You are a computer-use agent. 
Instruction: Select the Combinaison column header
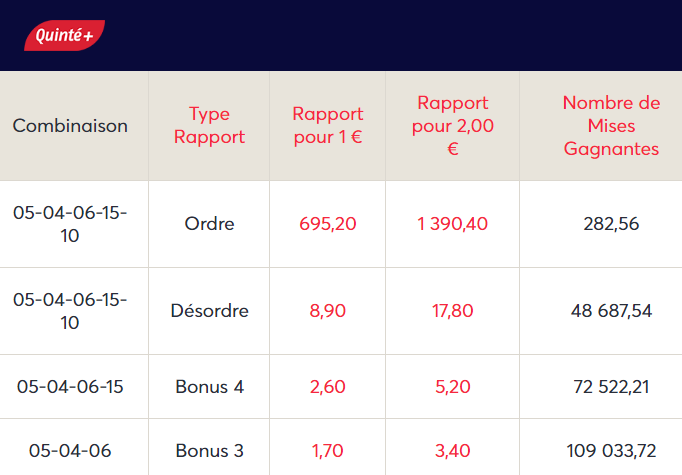click(x=70, y=126)
